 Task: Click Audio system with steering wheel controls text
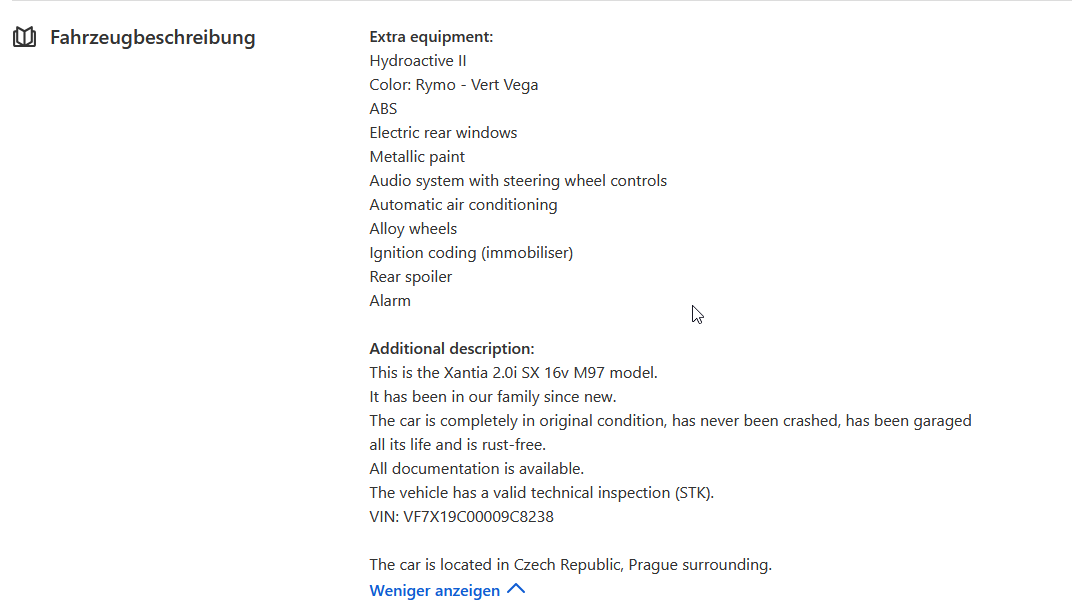click(x=518, y=181)
